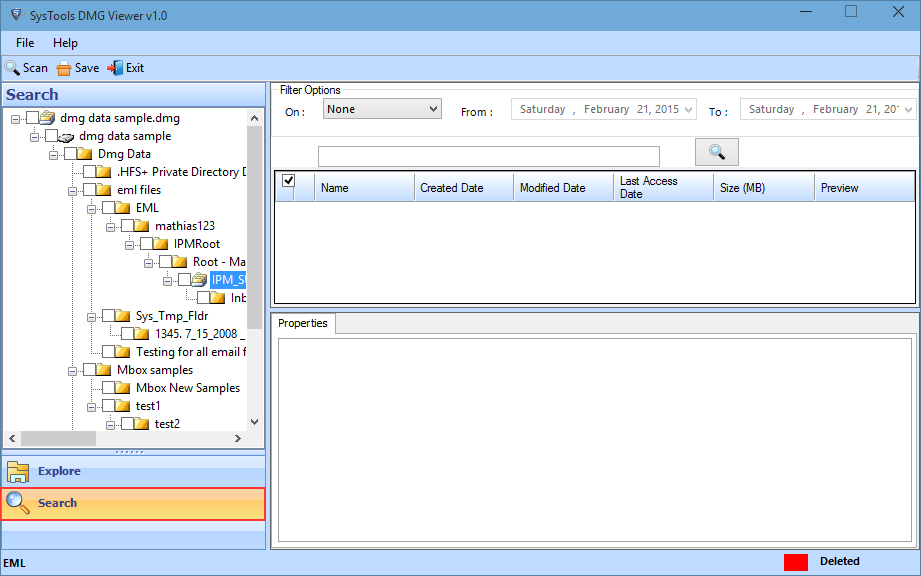Click the Search pane magnifier icon
921x576 pixels.
pyautogui.click(x=18, y=503)
